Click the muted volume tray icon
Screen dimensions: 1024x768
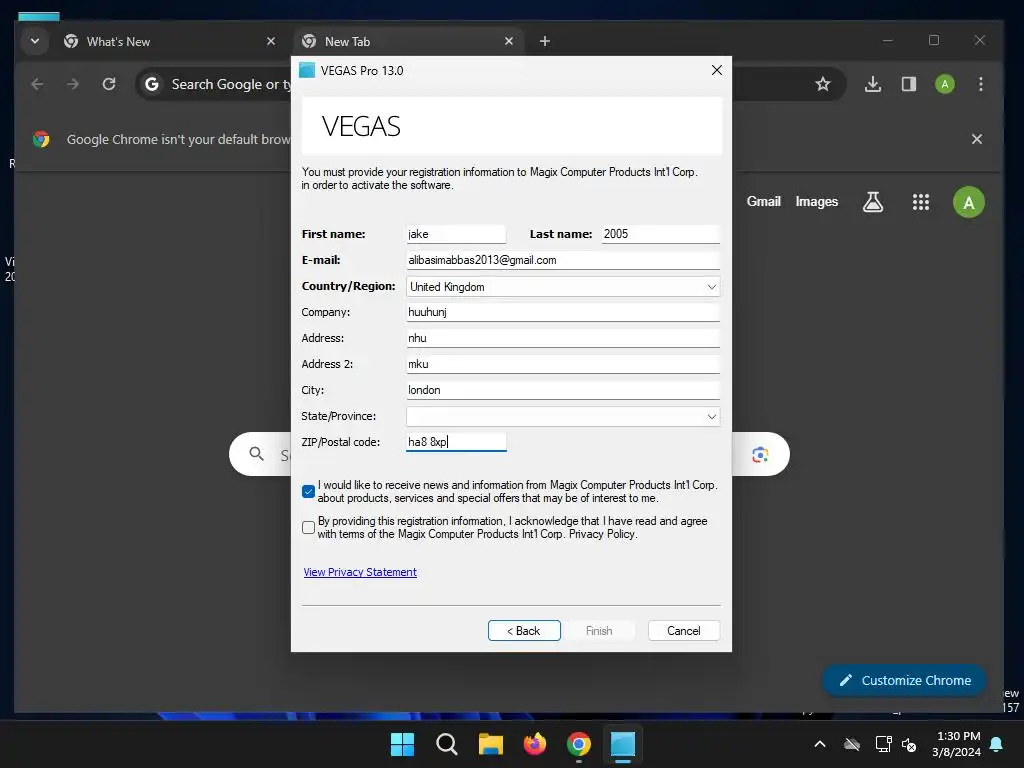908,744
